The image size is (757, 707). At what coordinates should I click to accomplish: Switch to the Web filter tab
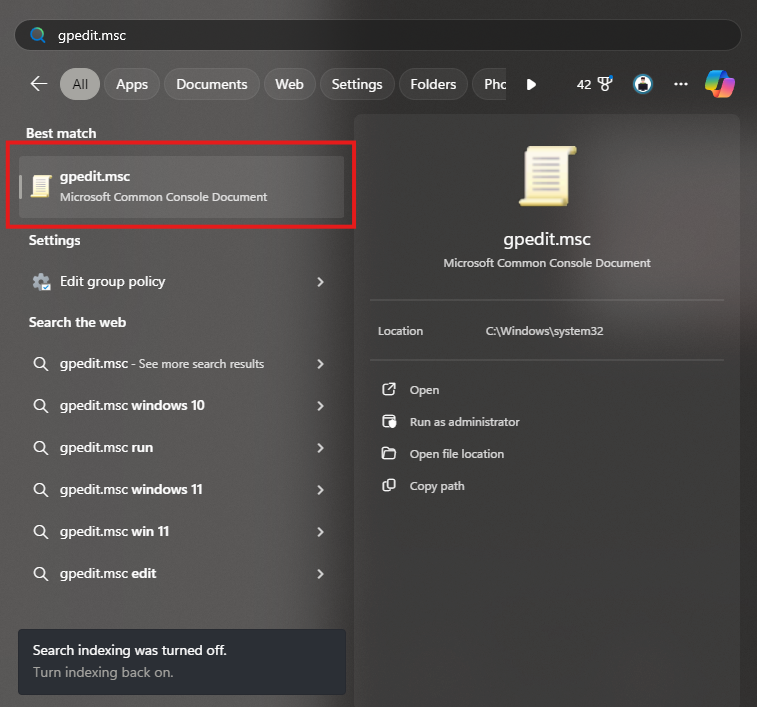tap(289, 84)
